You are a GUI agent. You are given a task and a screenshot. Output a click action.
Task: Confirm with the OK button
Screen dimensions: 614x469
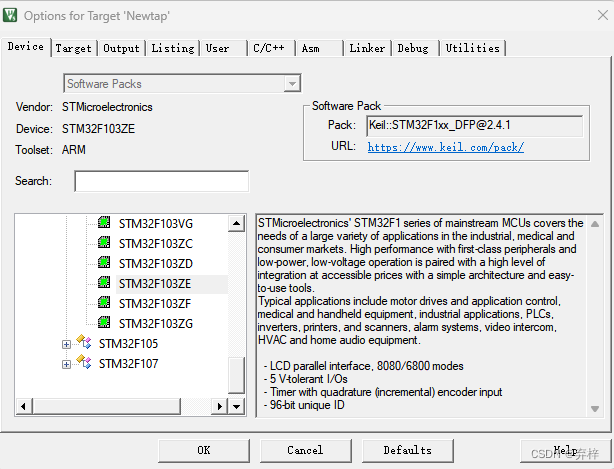coord(204,451)
